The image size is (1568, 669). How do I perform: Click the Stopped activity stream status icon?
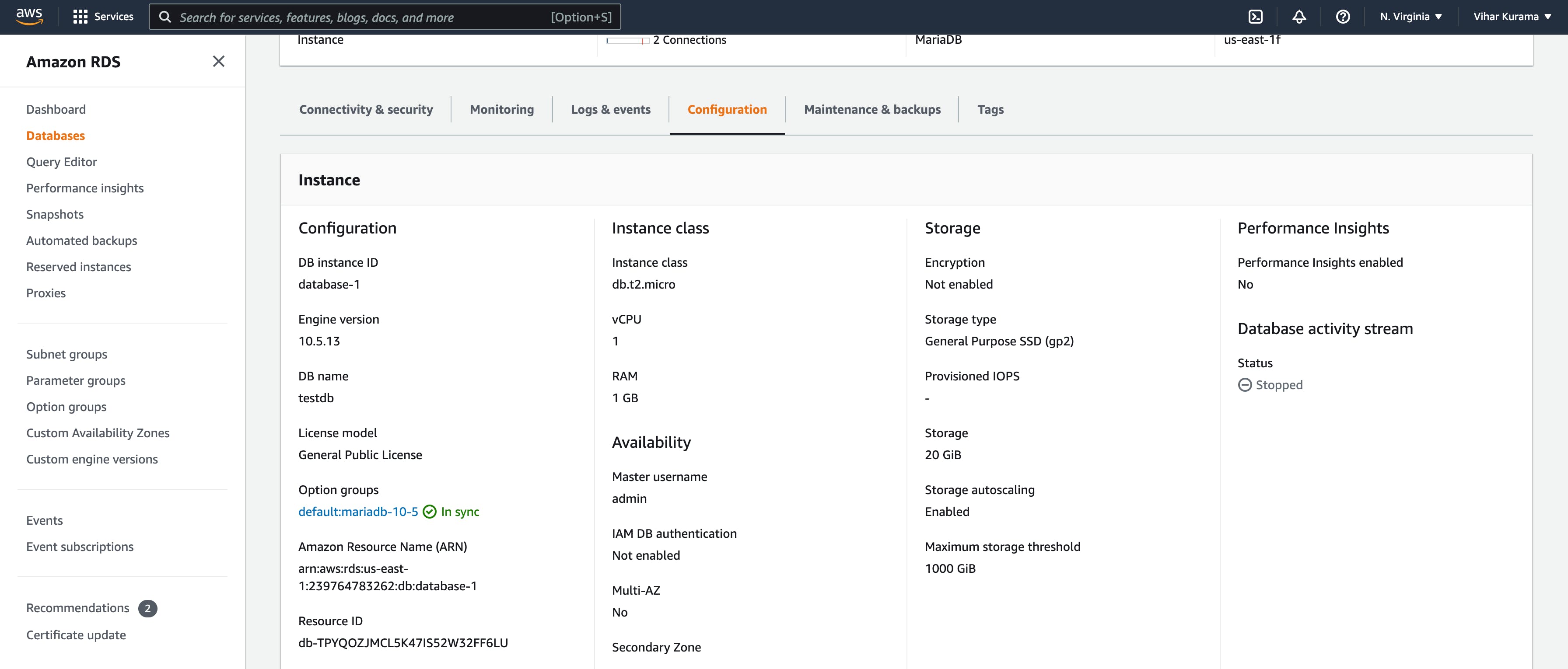point(1245,385)
